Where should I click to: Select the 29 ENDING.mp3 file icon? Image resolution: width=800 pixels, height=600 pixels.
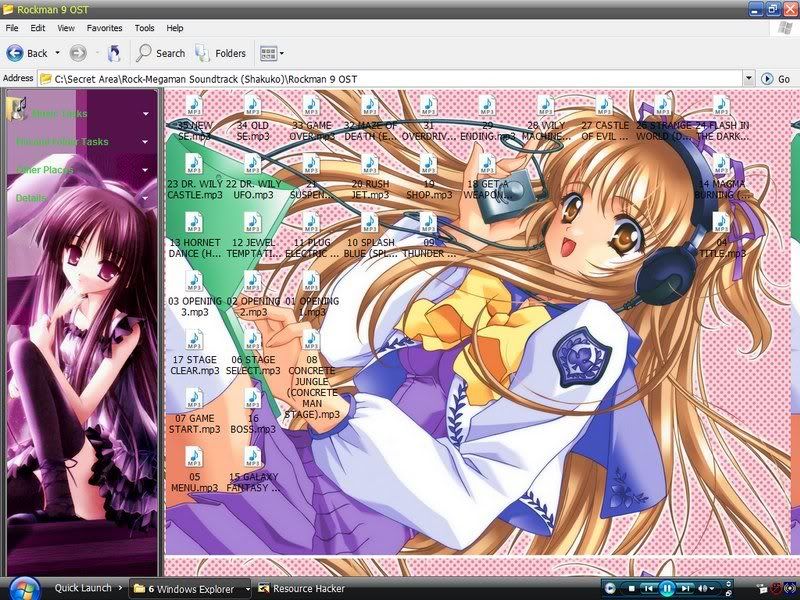pos(487,106)
